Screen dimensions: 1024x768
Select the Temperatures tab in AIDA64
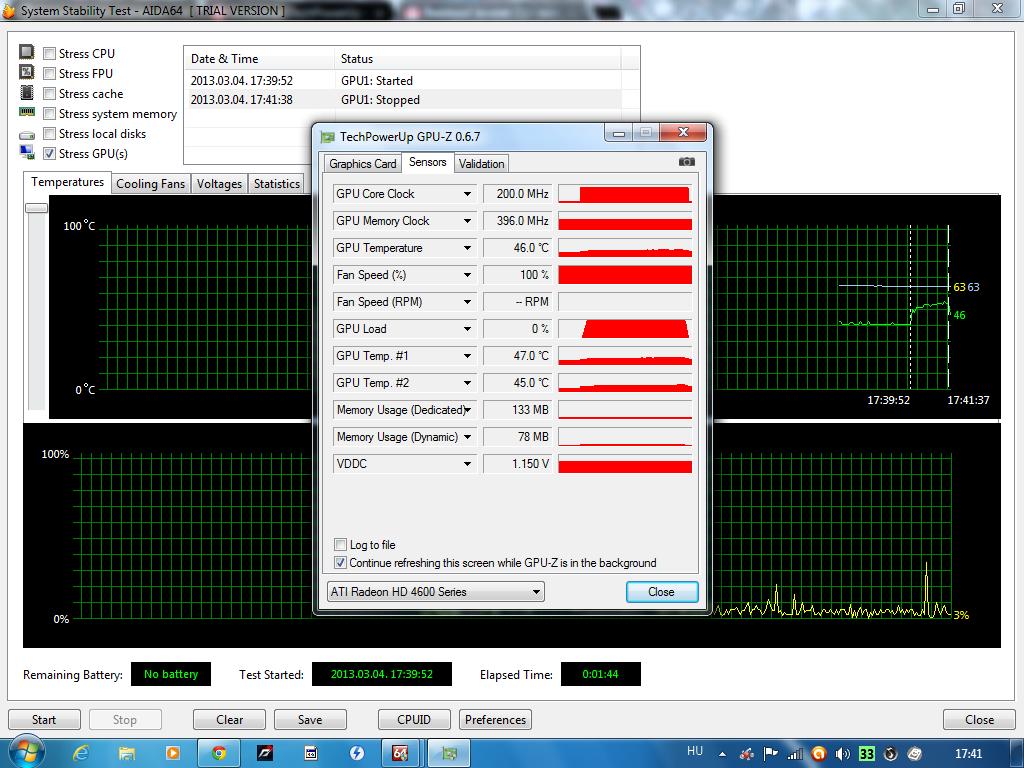pos(67,182)
